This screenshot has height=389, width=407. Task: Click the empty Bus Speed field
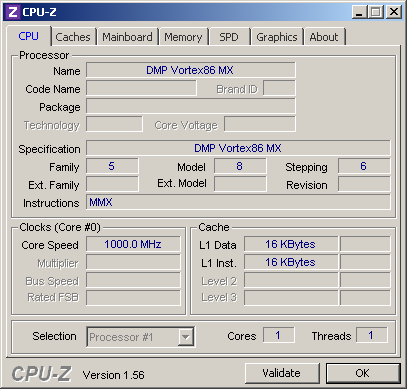click(x=133, y=280)
